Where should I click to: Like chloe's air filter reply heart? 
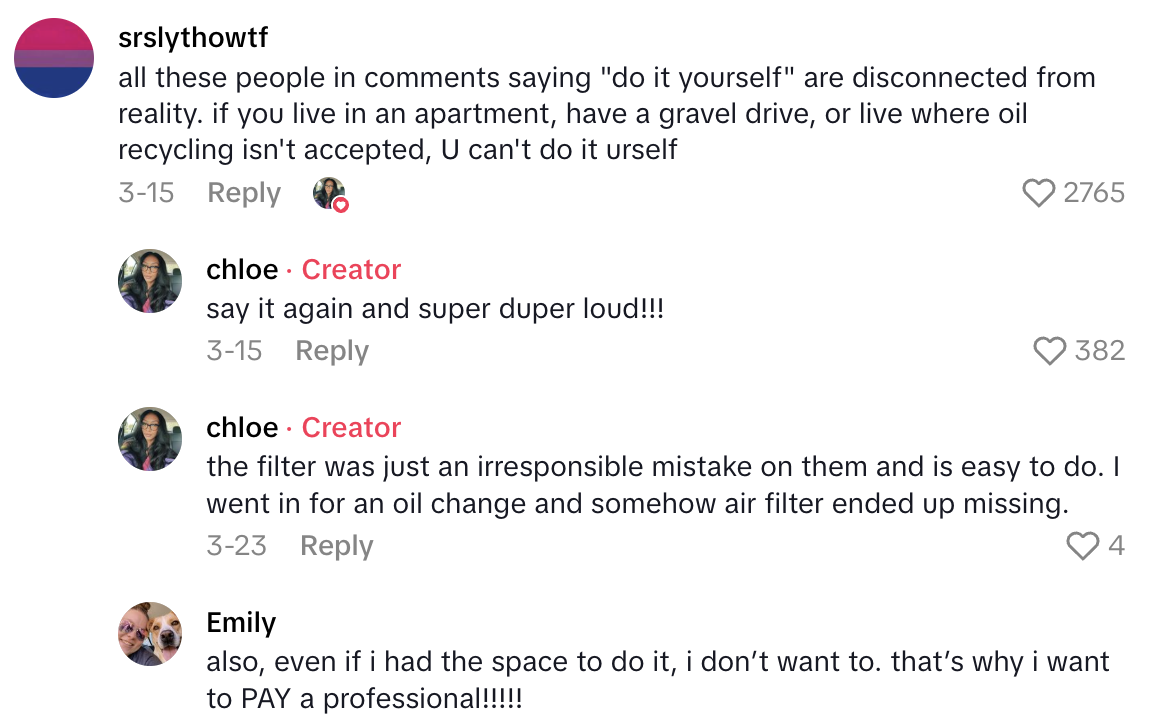tap(1083, 546)
